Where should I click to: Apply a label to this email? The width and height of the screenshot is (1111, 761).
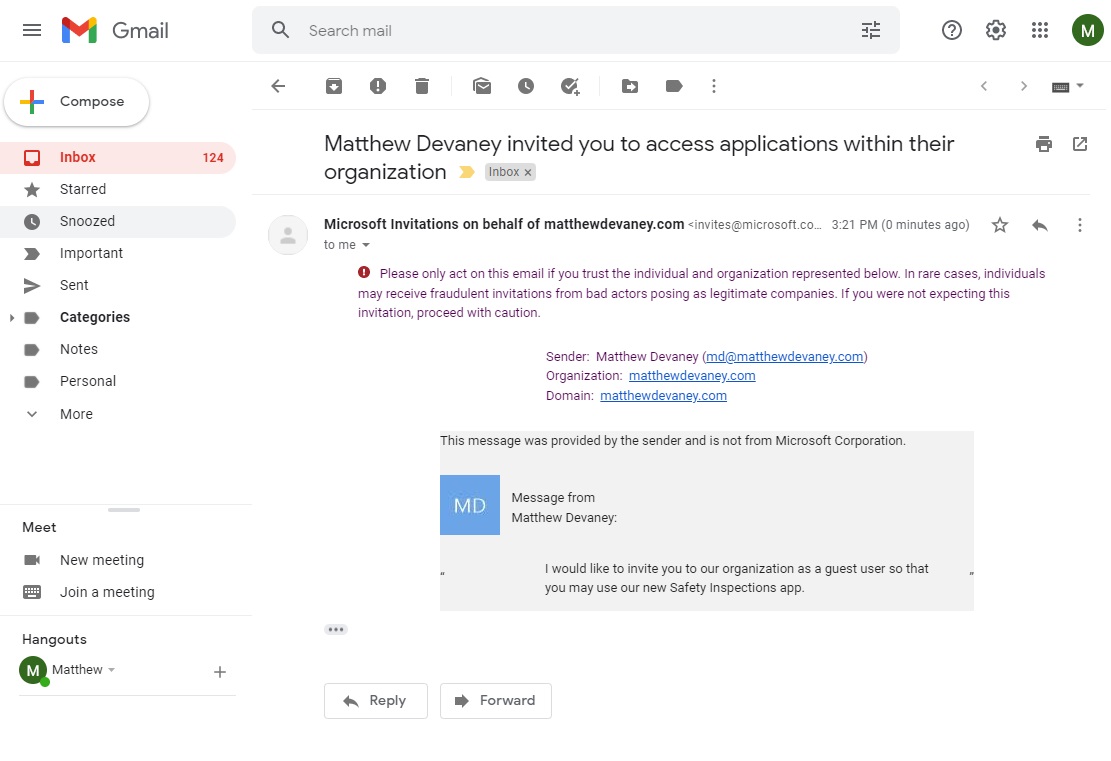point(673,86)
